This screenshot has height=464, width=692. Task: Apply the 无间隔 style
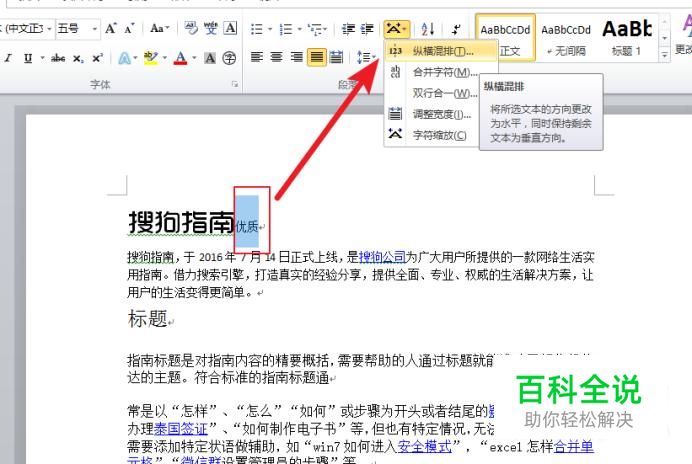(x=566, y=38)
